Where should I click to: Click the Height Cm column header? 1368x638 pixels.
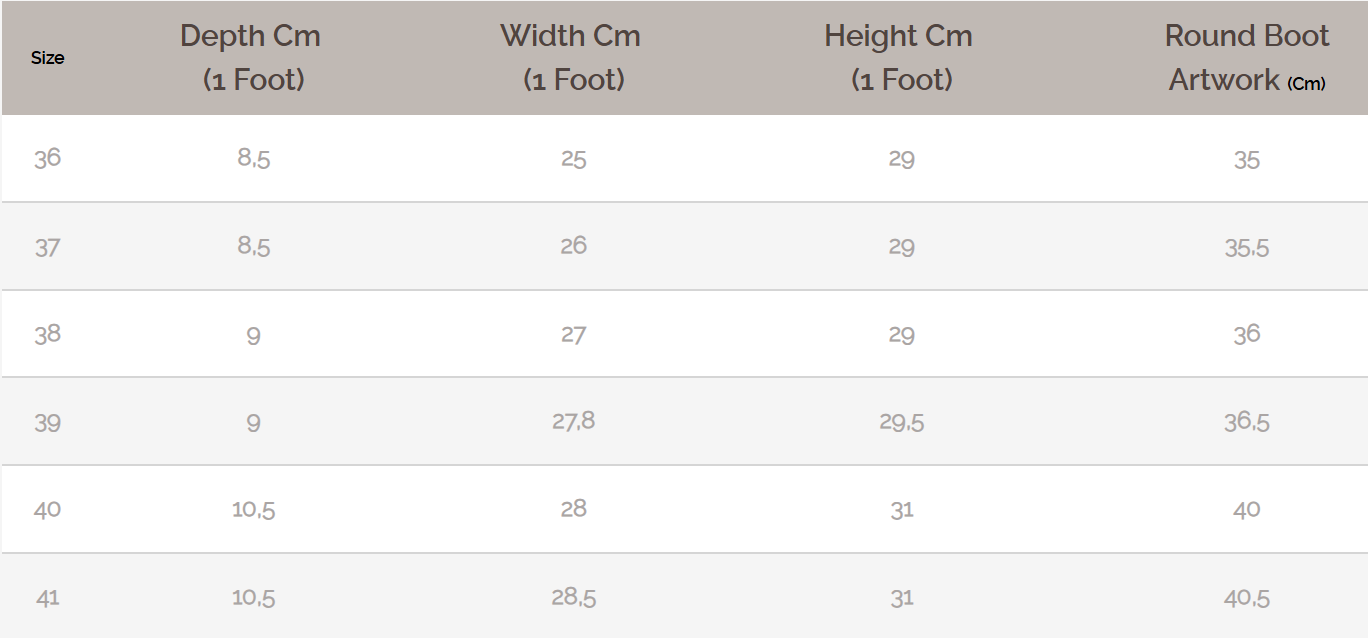[899, 57]
